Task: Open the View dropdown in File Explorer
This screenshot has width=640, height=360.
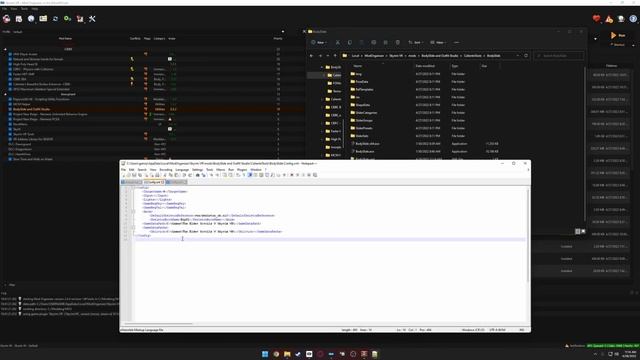Action: point(438,42)
